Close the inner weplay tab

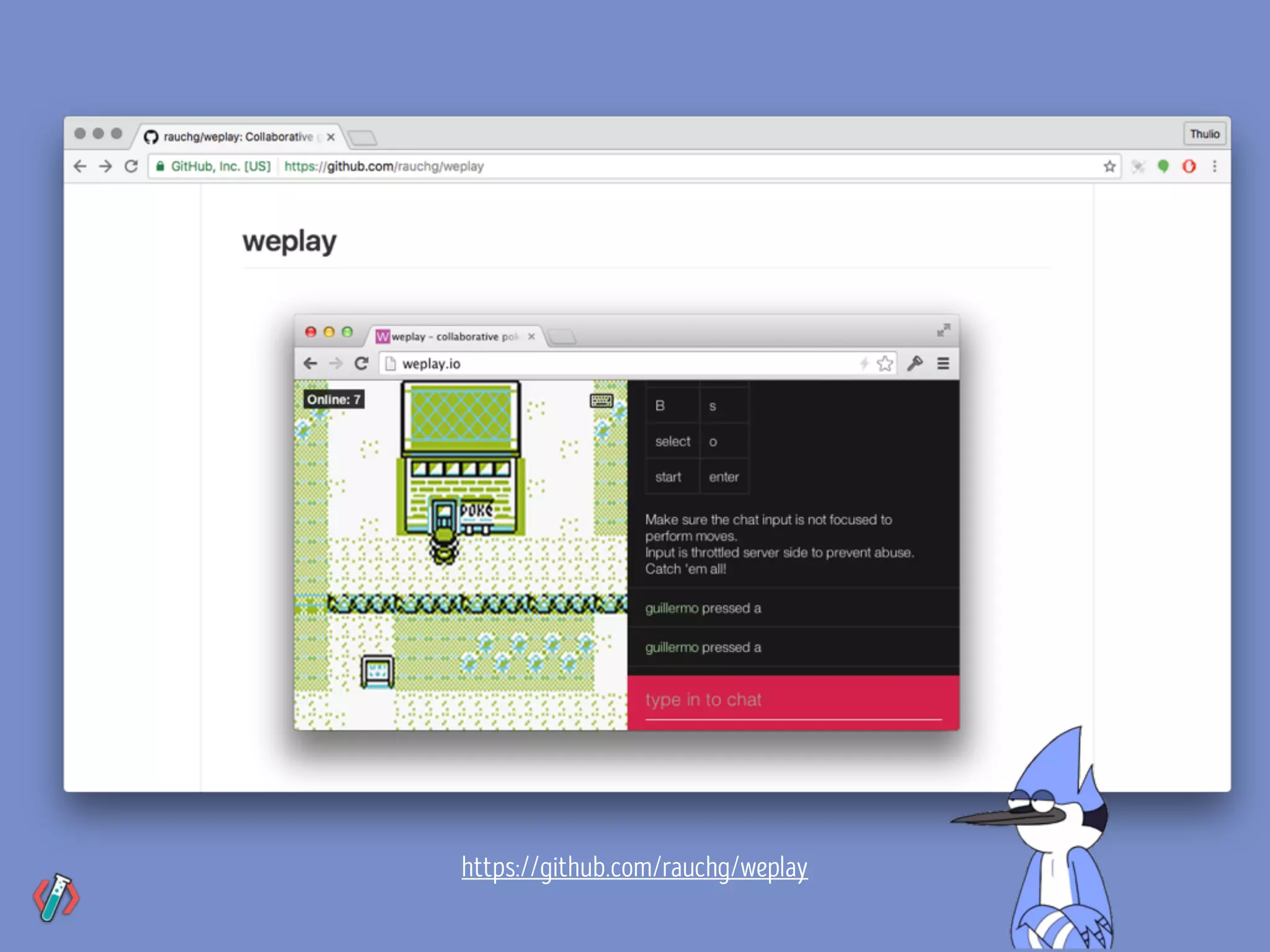(531, 337)
